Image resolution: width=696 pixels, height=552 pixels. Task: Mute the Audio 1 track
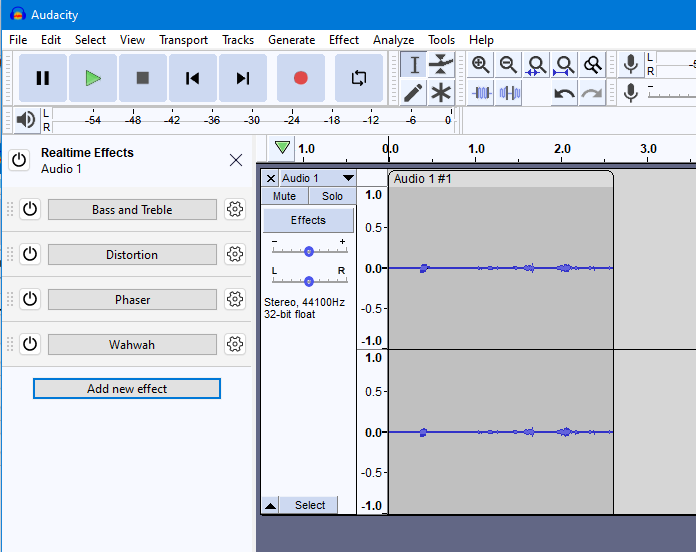tap(285, 196)
